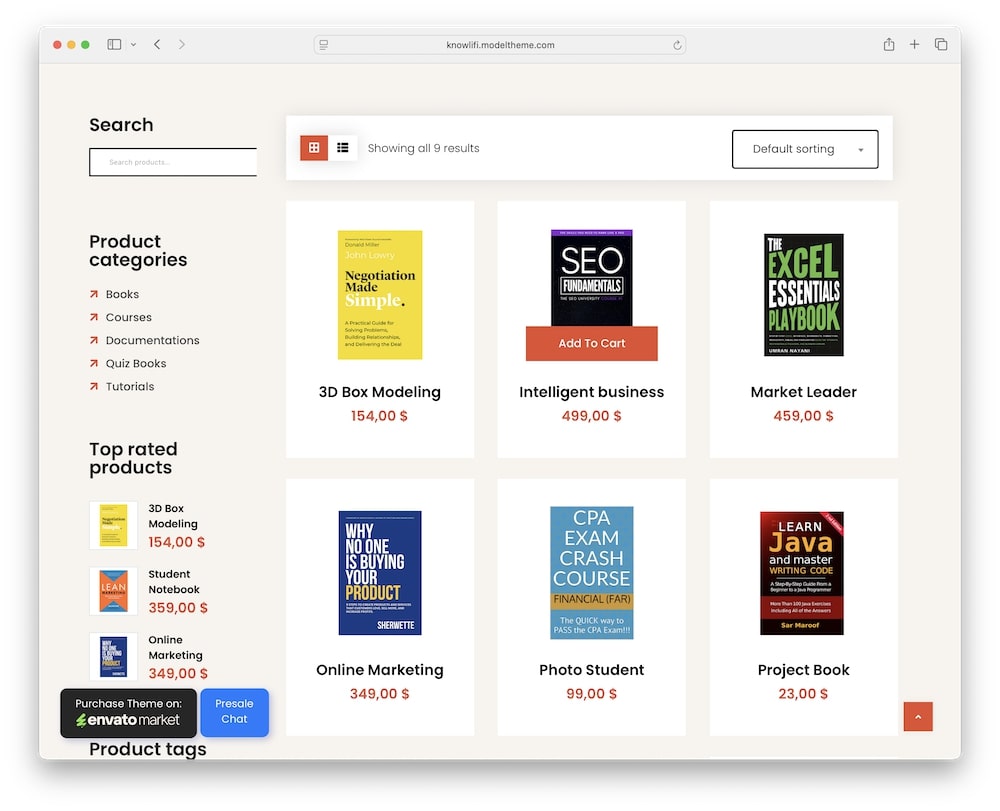Click the knowlifi.modeltheme.com address bar
This screenshot has height=811, width=1000.
(500, 45)
